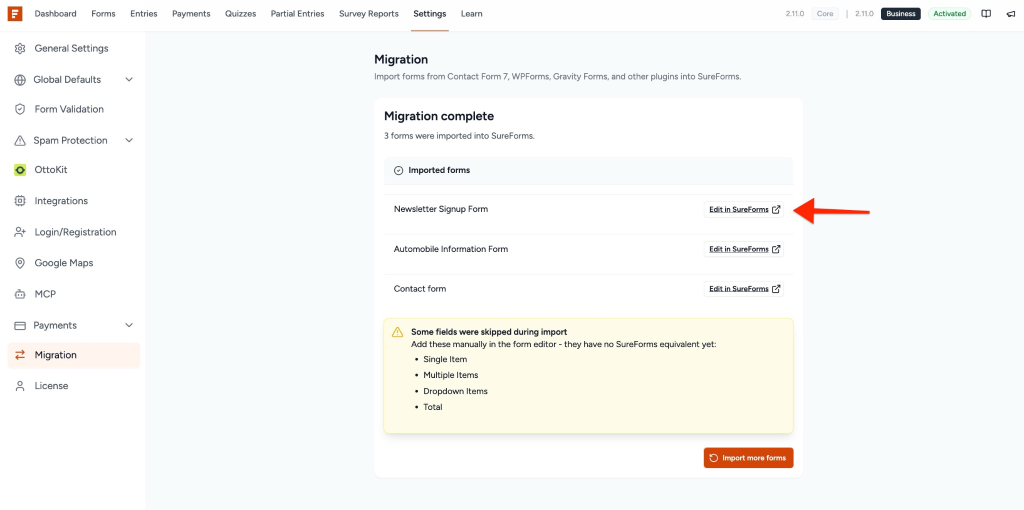Open the Learn tab
Image resolution: width=1024 pixels, height=510 pixels.
[472, 14]
